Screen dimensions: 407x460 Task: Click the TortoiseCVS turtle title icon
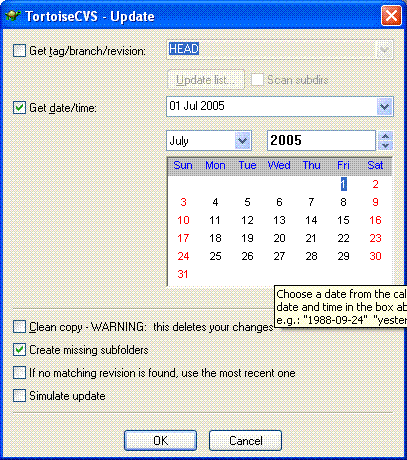[14, 16]
